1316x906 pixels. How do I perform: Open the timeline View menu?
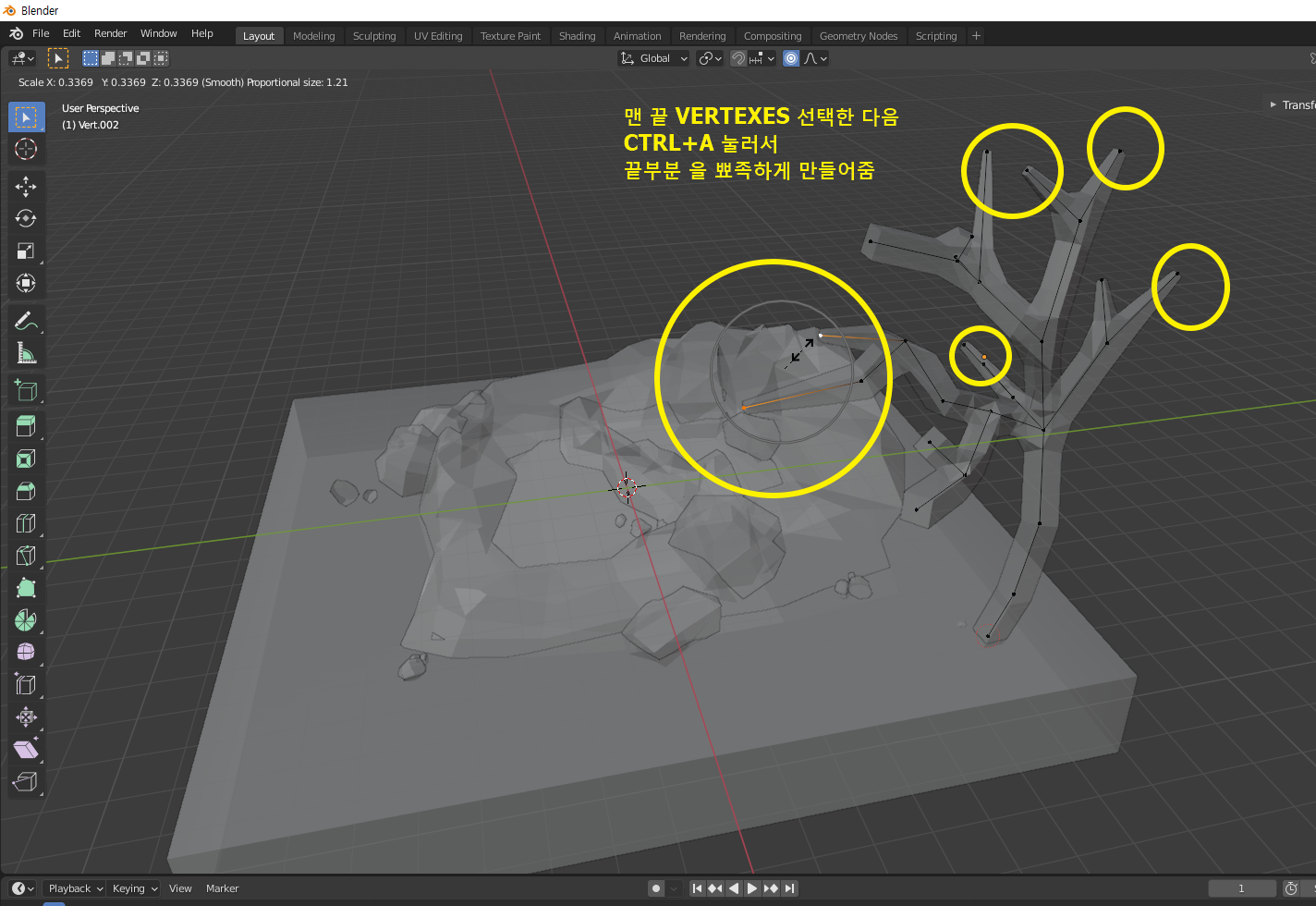(180, 888)
